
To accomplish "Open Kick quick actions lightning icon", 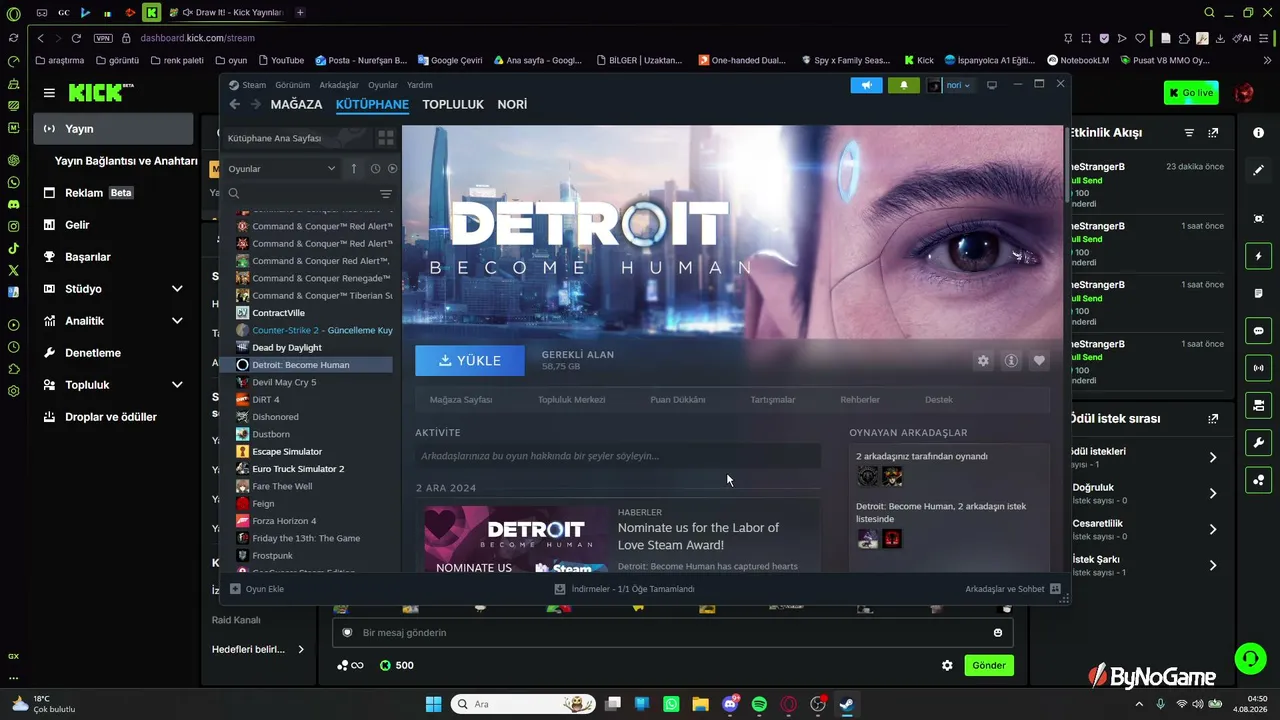I will 1258,257.
